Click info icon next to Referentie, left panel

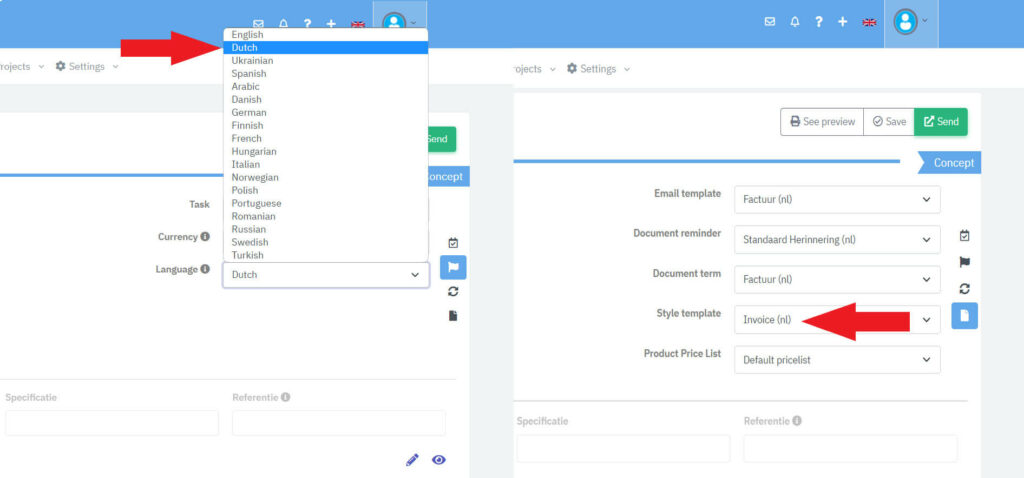pyautogui.click(x=285, y=397)
